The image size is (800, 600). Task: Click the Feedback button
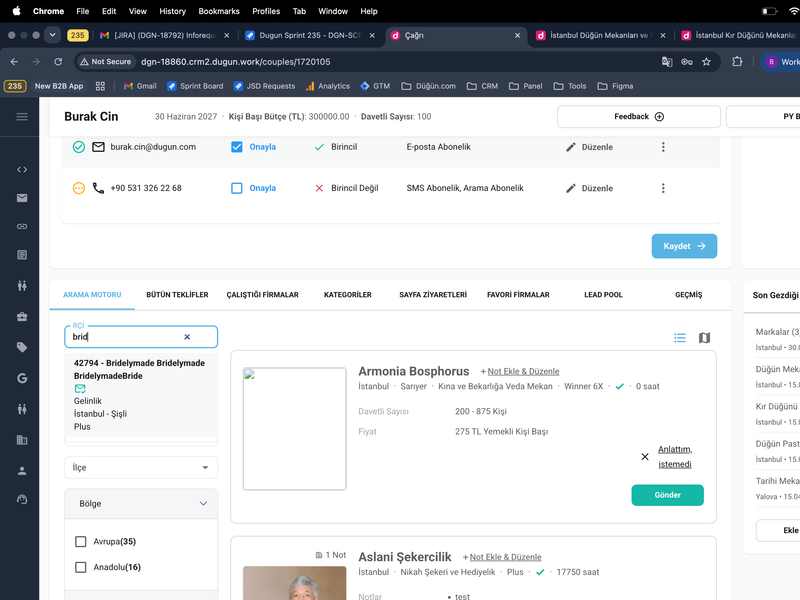[x=639, y=116]
